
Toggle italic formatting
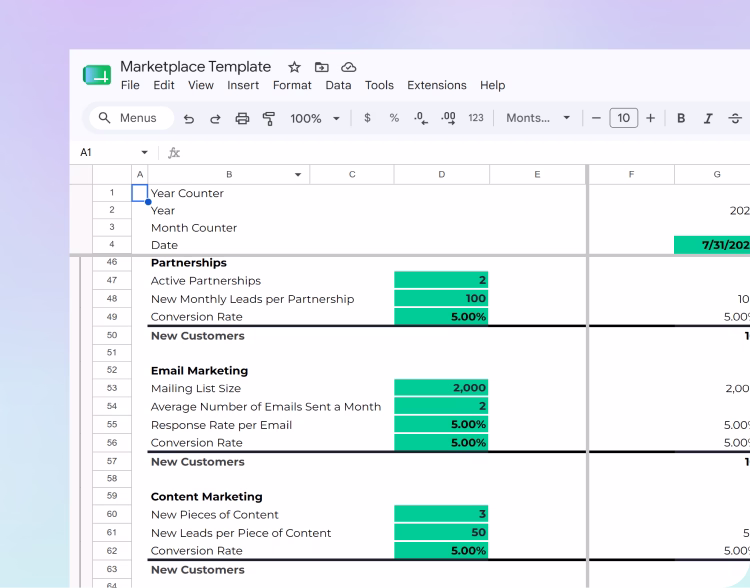click(708, 118)
